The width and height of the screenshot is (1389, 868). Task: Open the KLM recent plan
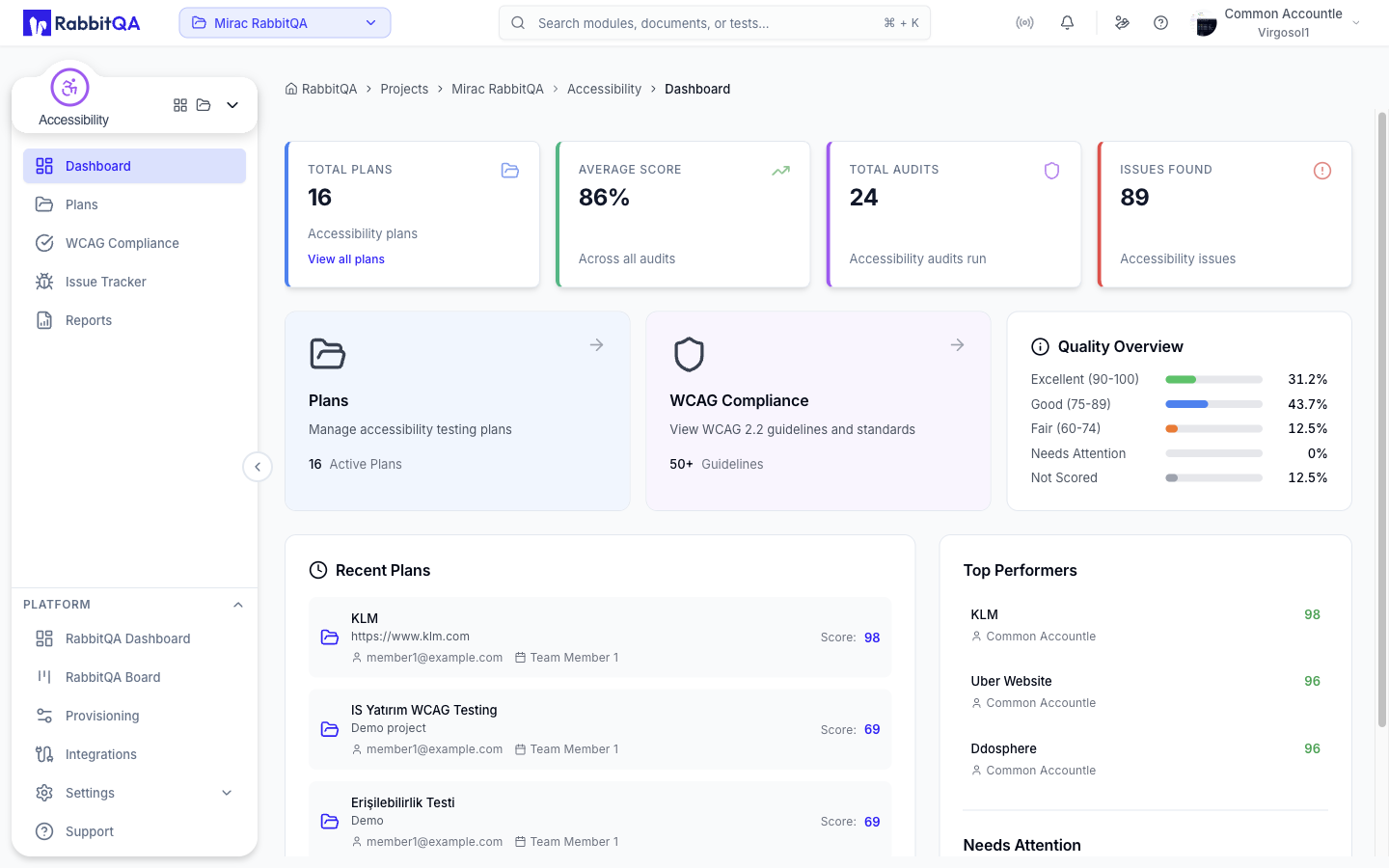pos(600,637)
